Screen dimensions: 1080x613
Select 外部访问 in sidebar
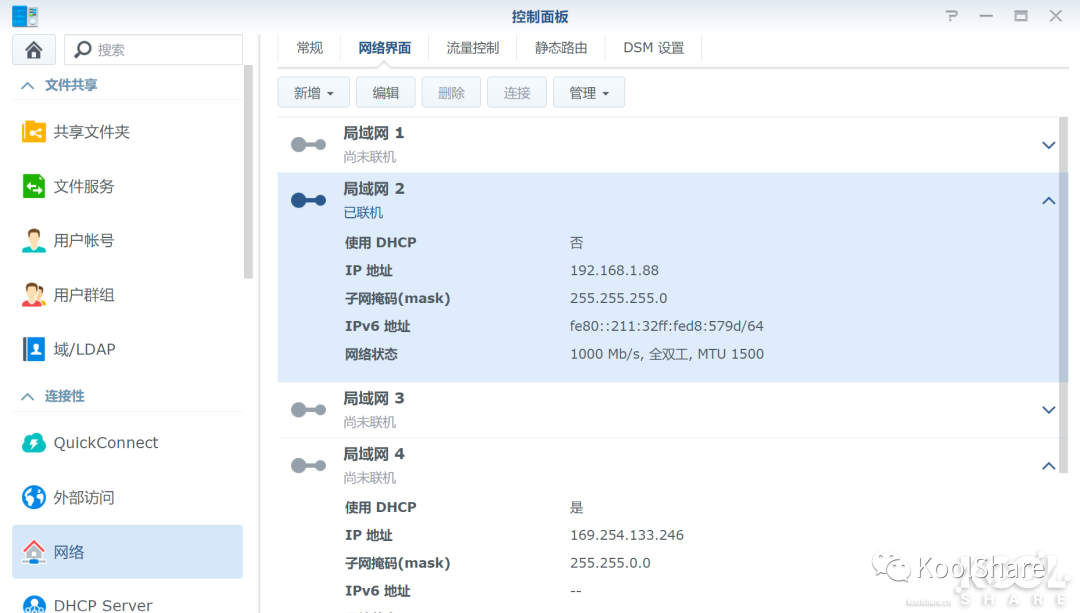tap(84, 497)
